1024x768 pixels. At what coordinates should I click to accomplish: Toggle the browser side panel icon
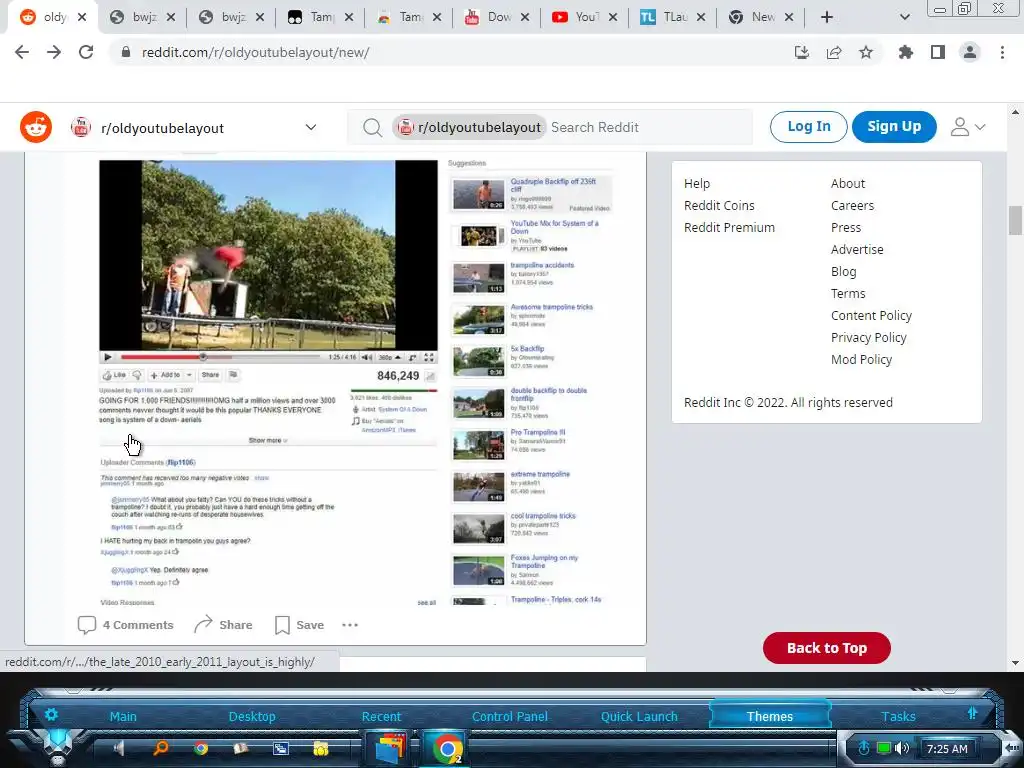click(938, 52)
